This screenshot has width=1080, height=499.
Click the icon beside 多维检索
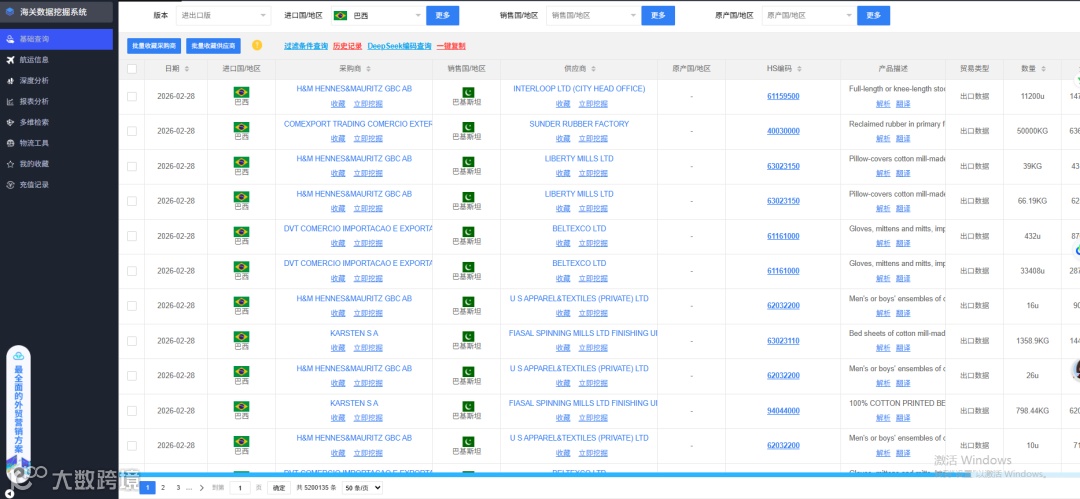coord(10,123)
